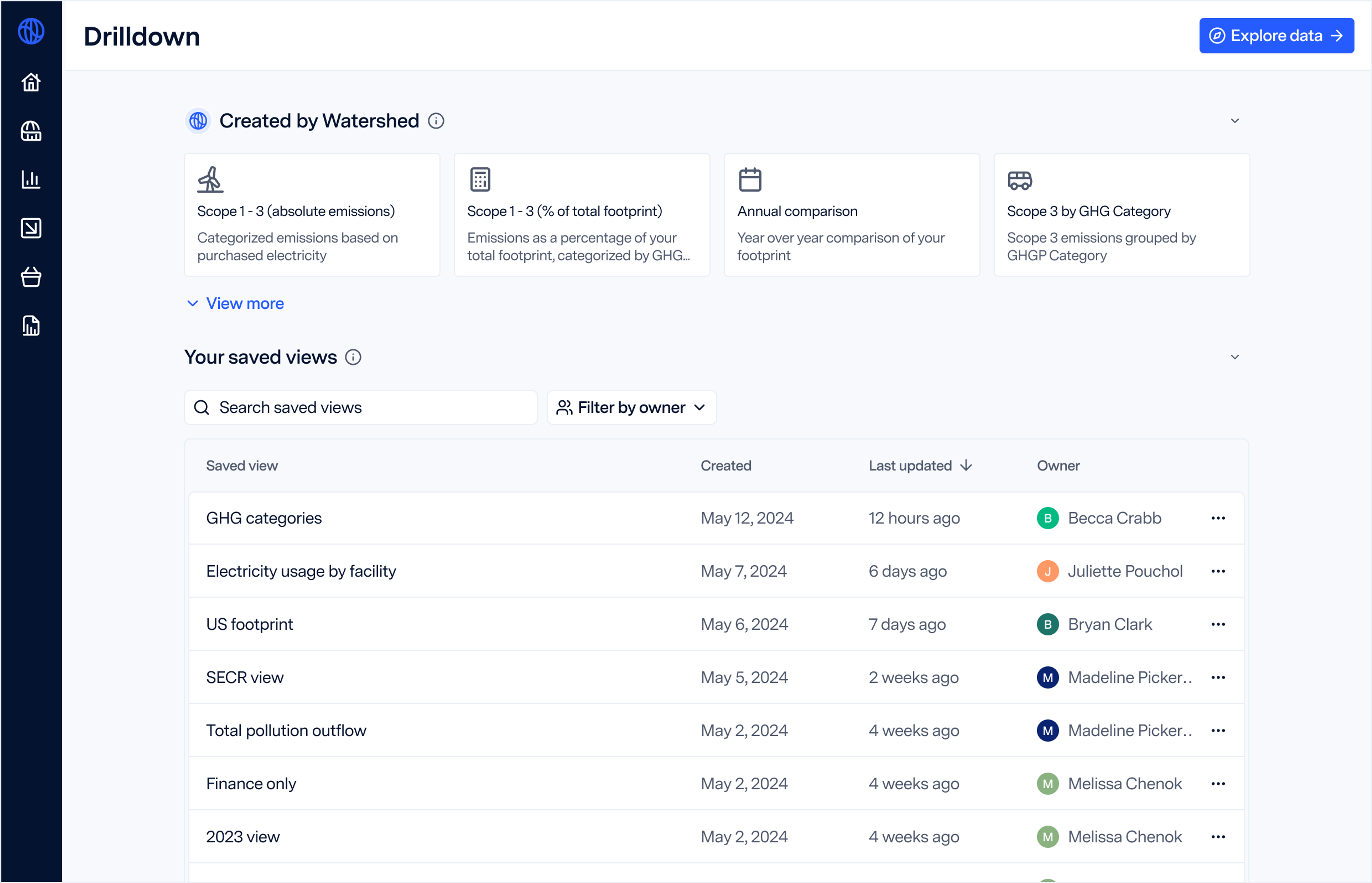
Task: Expand the Created by Watershed section
Action: (x=1235, y=121)
